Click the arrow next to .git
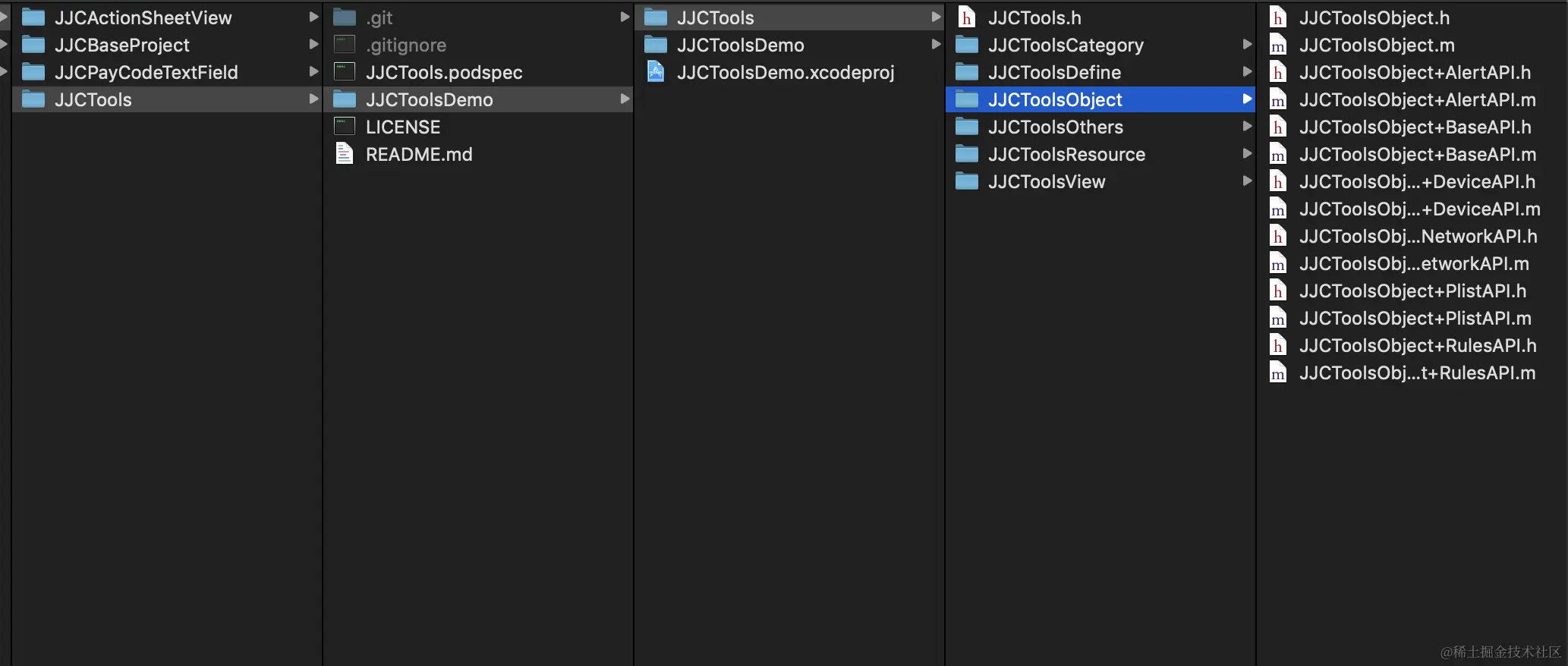Screen dimensions: 1568x666 coord(625,17)
